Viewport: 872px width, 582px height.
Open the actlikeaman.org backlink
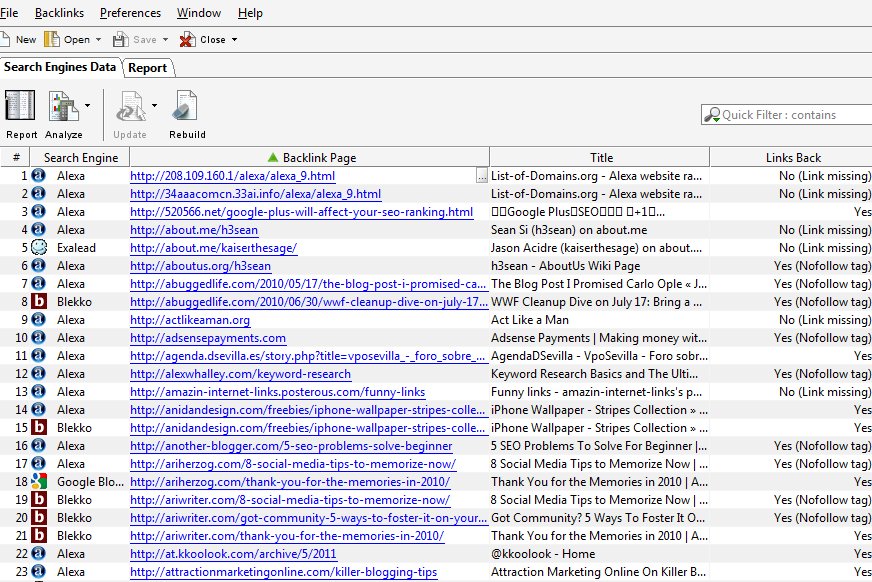pyautogui.click(x=190, y=320)
